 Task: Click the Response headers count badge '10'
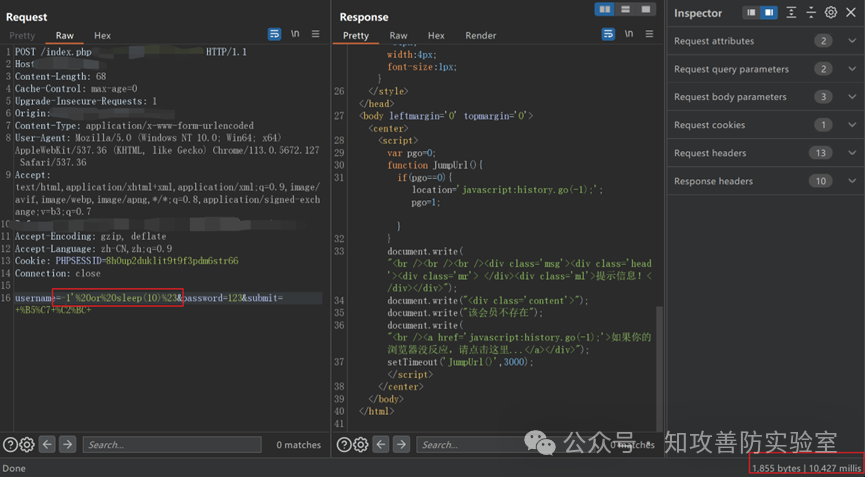tap(820, 181)
